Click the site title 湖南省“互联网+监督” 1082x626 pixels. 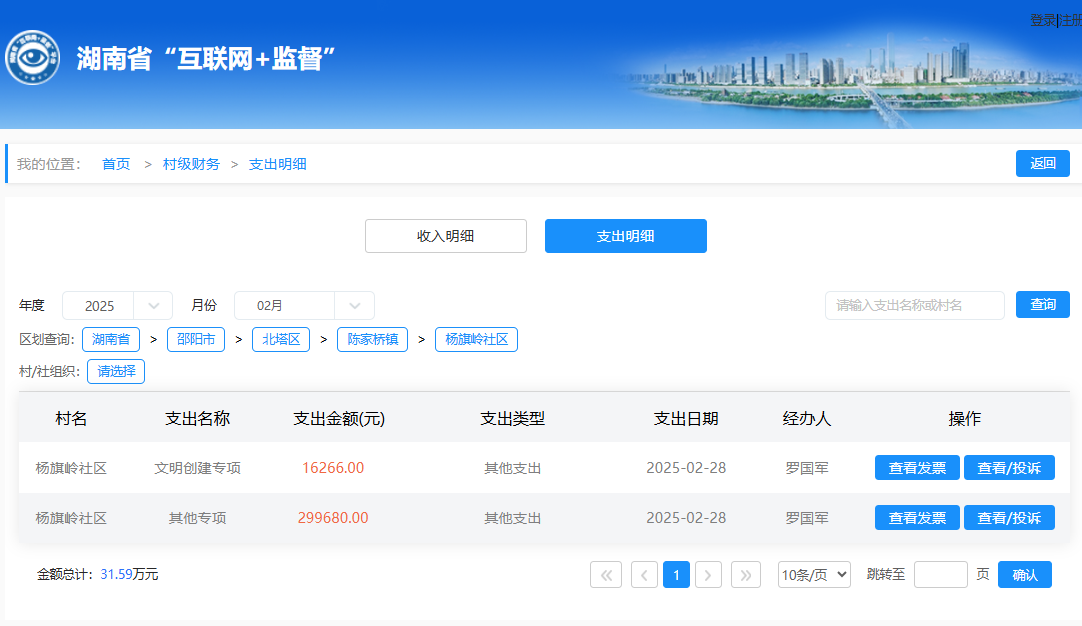pyautogui.click(x=206, y=59)
